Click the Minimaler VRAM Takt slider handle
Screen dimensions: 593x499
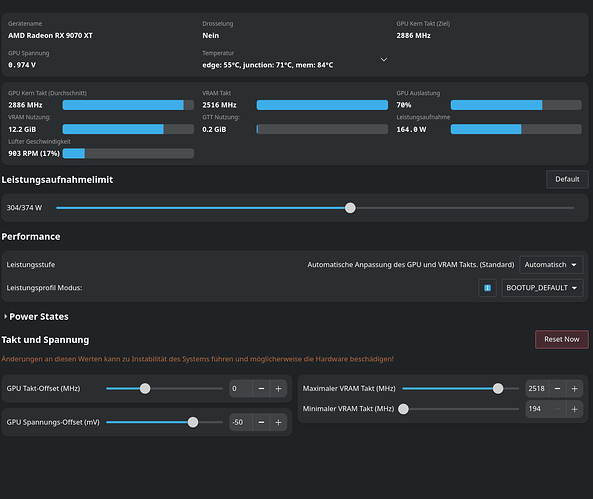404,409
